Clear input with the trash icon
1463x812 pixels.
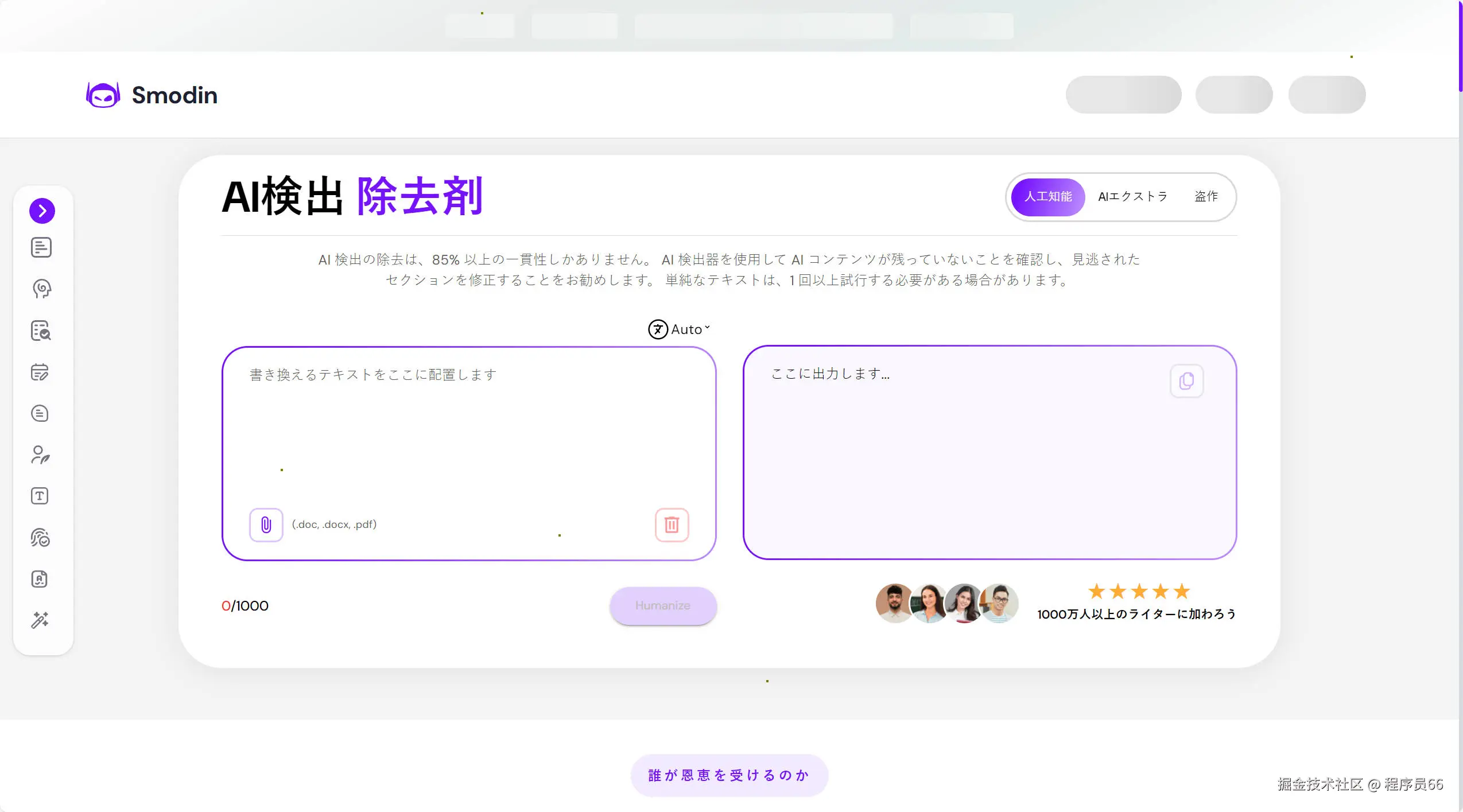[x=672, y=525]
